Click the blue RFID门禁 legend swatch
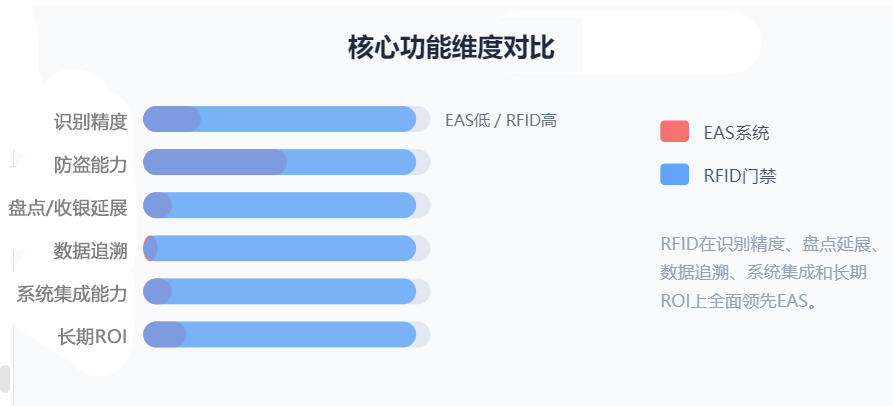This screenshot has height=406, width=893. [x=674, y=175]
